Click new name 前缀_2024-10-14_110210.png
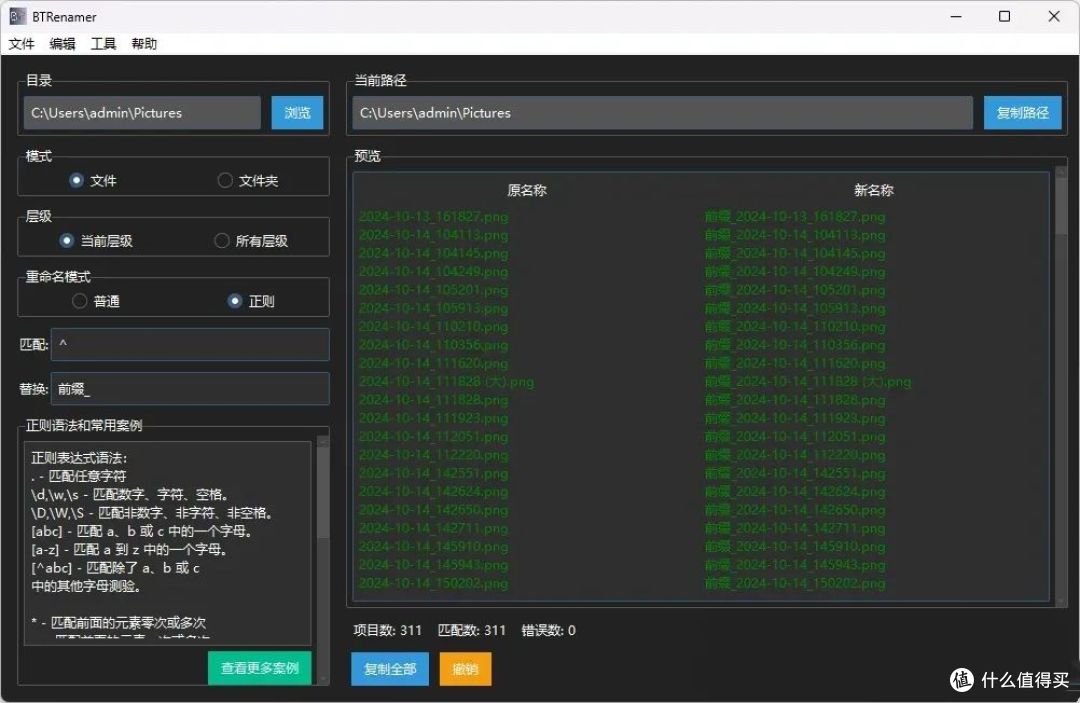1080x703 pixels. (795, 326)
